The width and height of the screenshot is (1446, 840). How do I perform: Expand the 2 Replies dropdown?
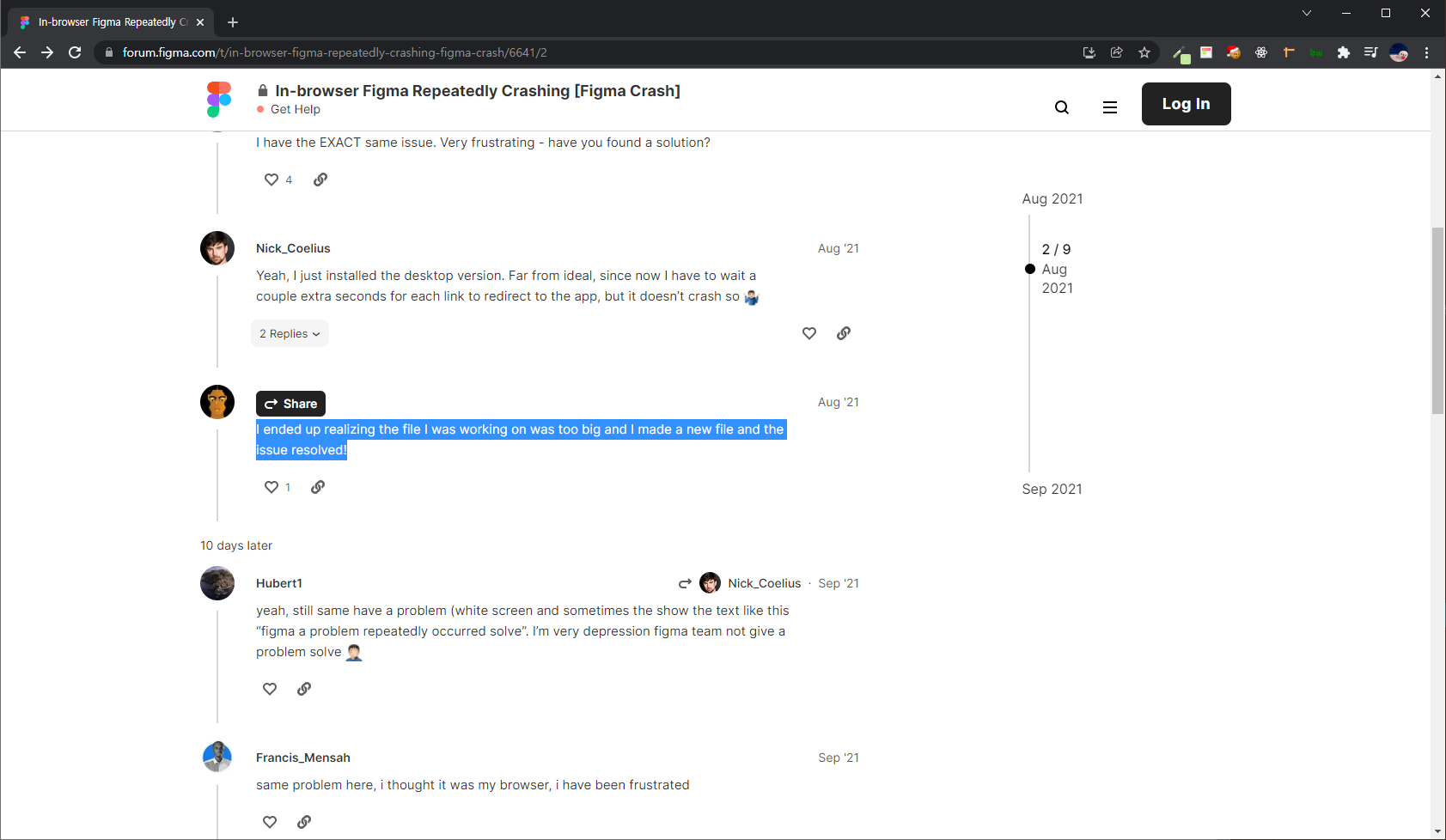point(290,334)
